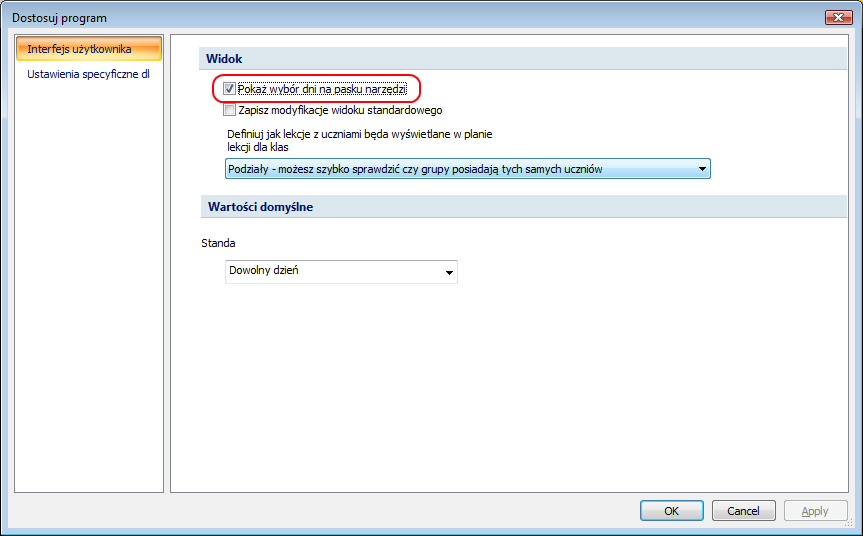
Task: Click the Standa label
Action: tap(218, 243)
